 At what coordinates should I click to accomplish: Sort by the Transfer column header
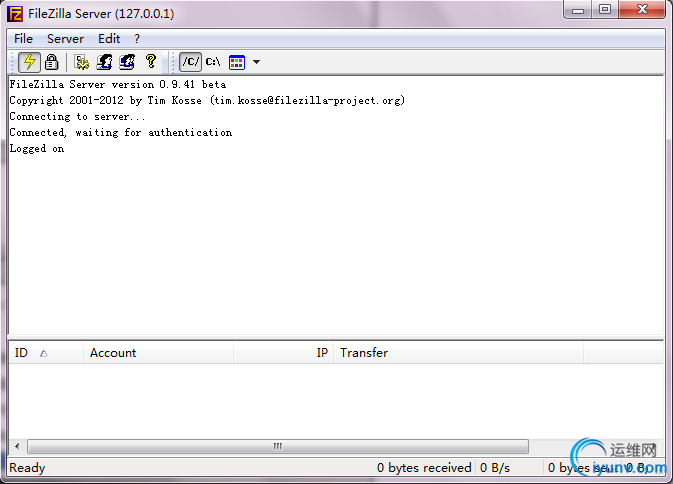coord(458,353)
